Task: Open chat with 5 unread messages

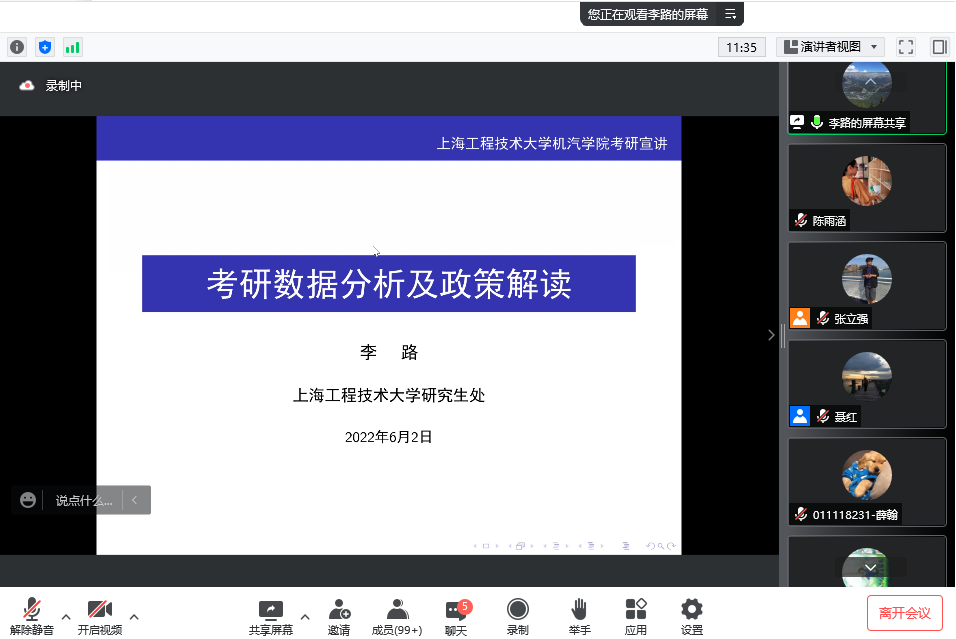Action: point(457,616)
